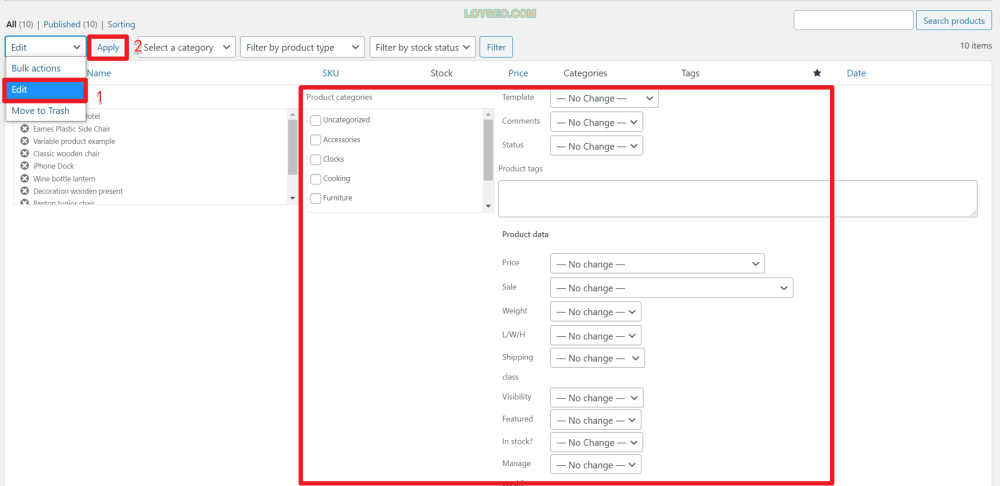Click the Apply button
Screen dimensions: 1000x486
[x=108, y=47]
